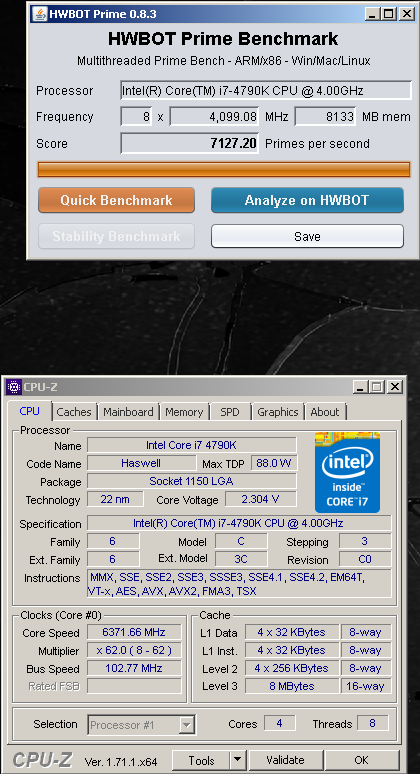The height and width of the screenshot is (774, 420).
Task: Open the Processor #1 selection dropdown
Action: [141, 725]
